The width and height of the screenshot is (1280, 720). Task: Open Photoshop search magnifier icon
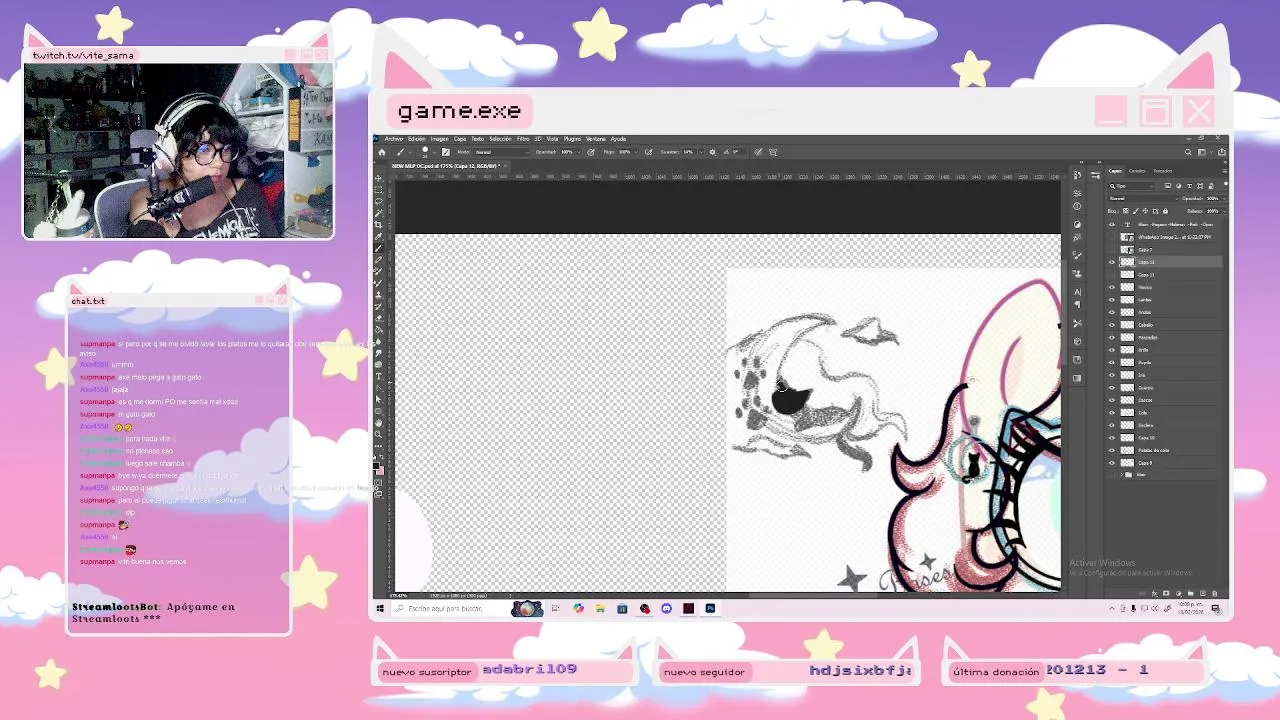point(1188,152)
